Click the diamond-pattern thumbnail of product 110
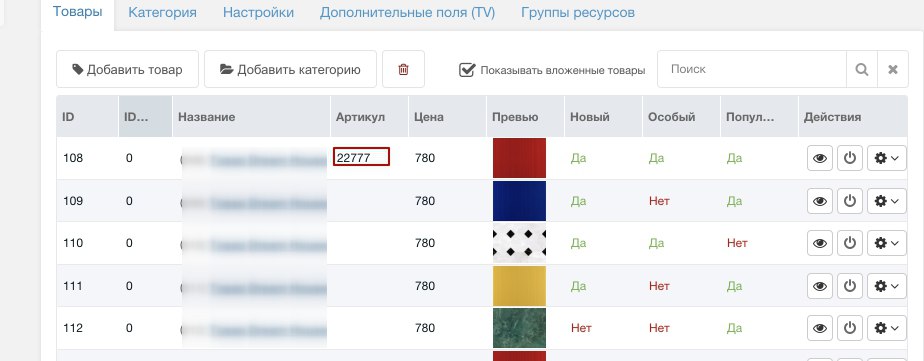Screen dimensions: 924x361 coord(519,243)
